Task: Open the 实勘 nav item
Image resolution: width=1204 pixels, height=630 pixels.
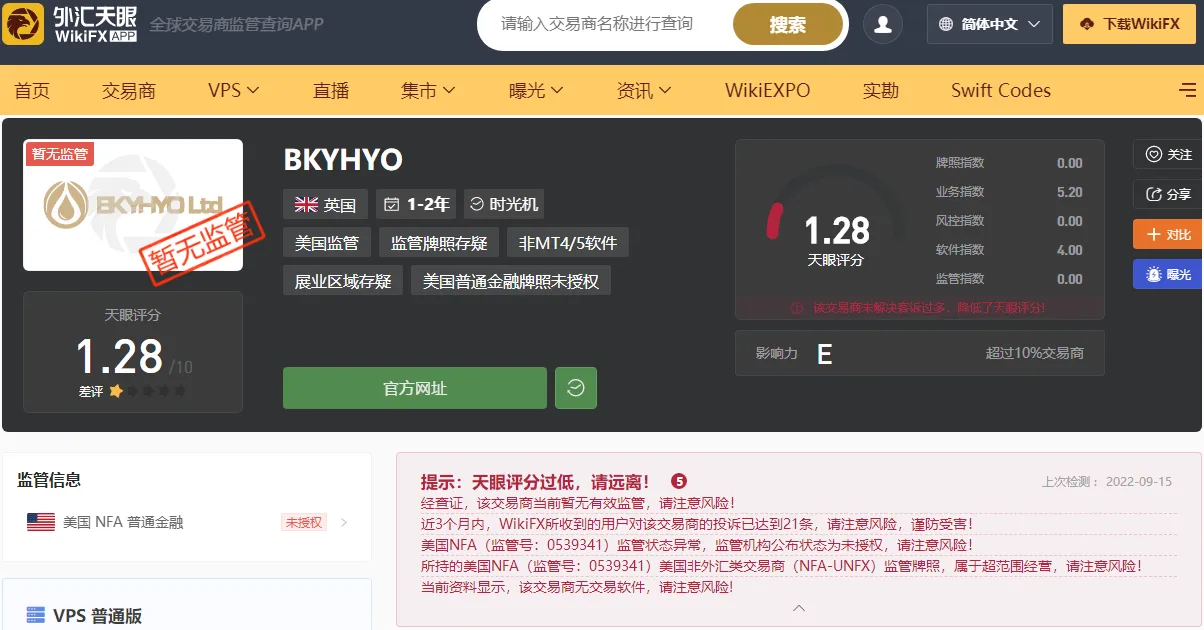Action: 881,90
